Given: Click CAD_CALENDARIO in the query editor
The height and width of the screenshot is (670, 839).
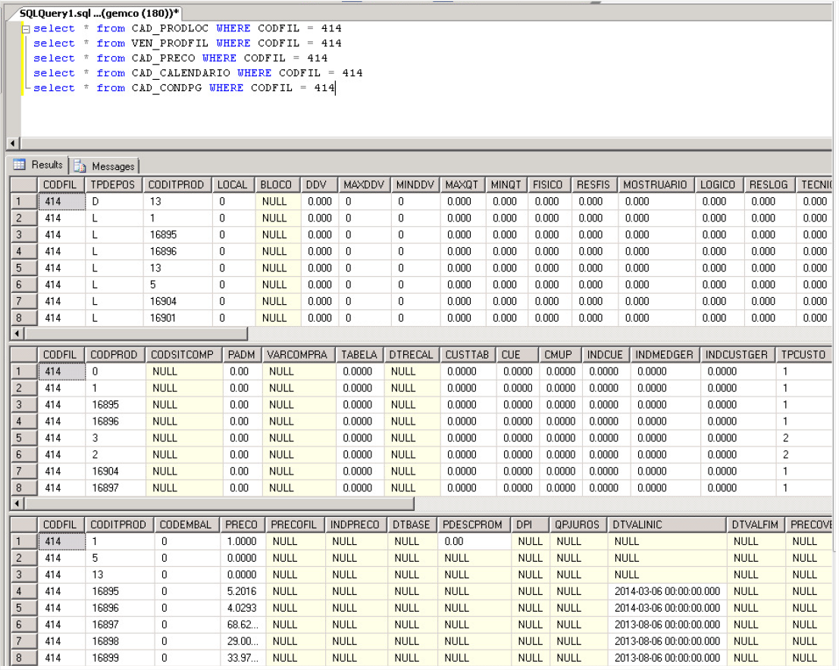Looking at the screenshot, I should pos(181,73).
